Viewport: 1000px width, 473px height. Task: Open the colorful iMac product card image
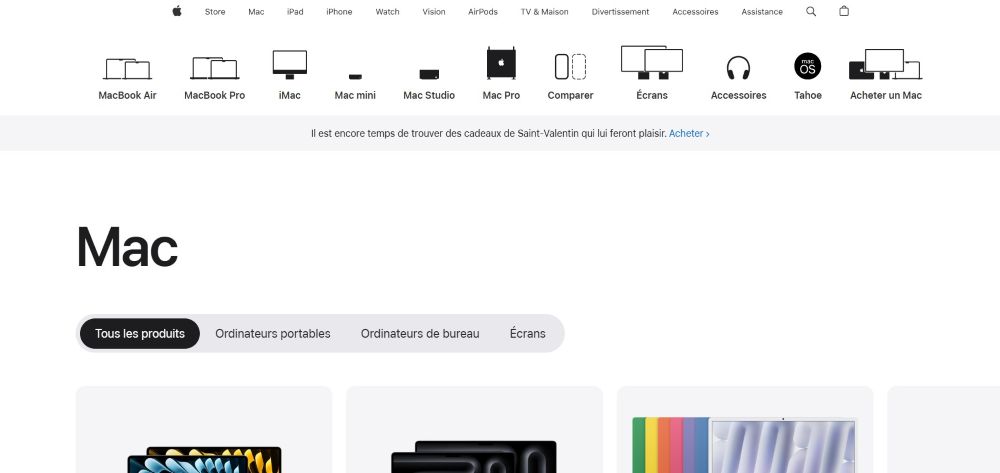745,445
